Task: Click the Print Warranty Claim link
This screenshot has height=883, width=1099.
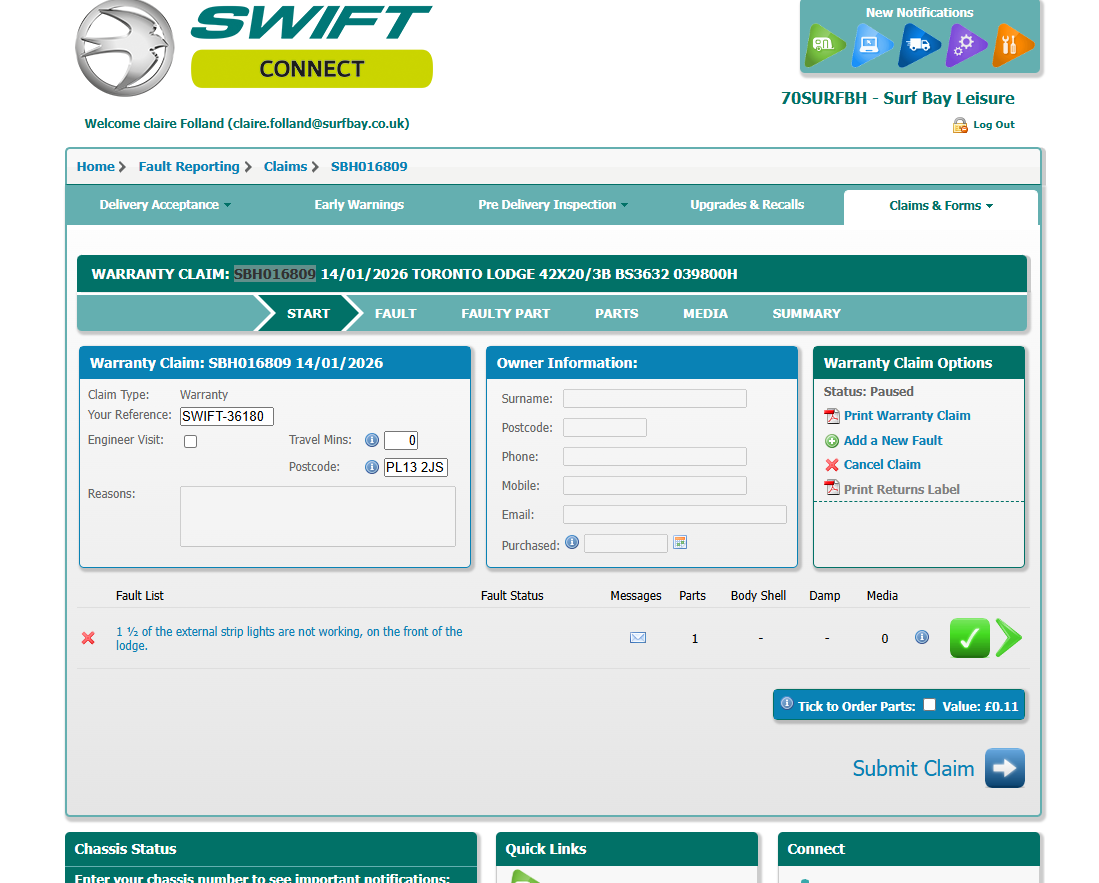Action: (906, 416)
